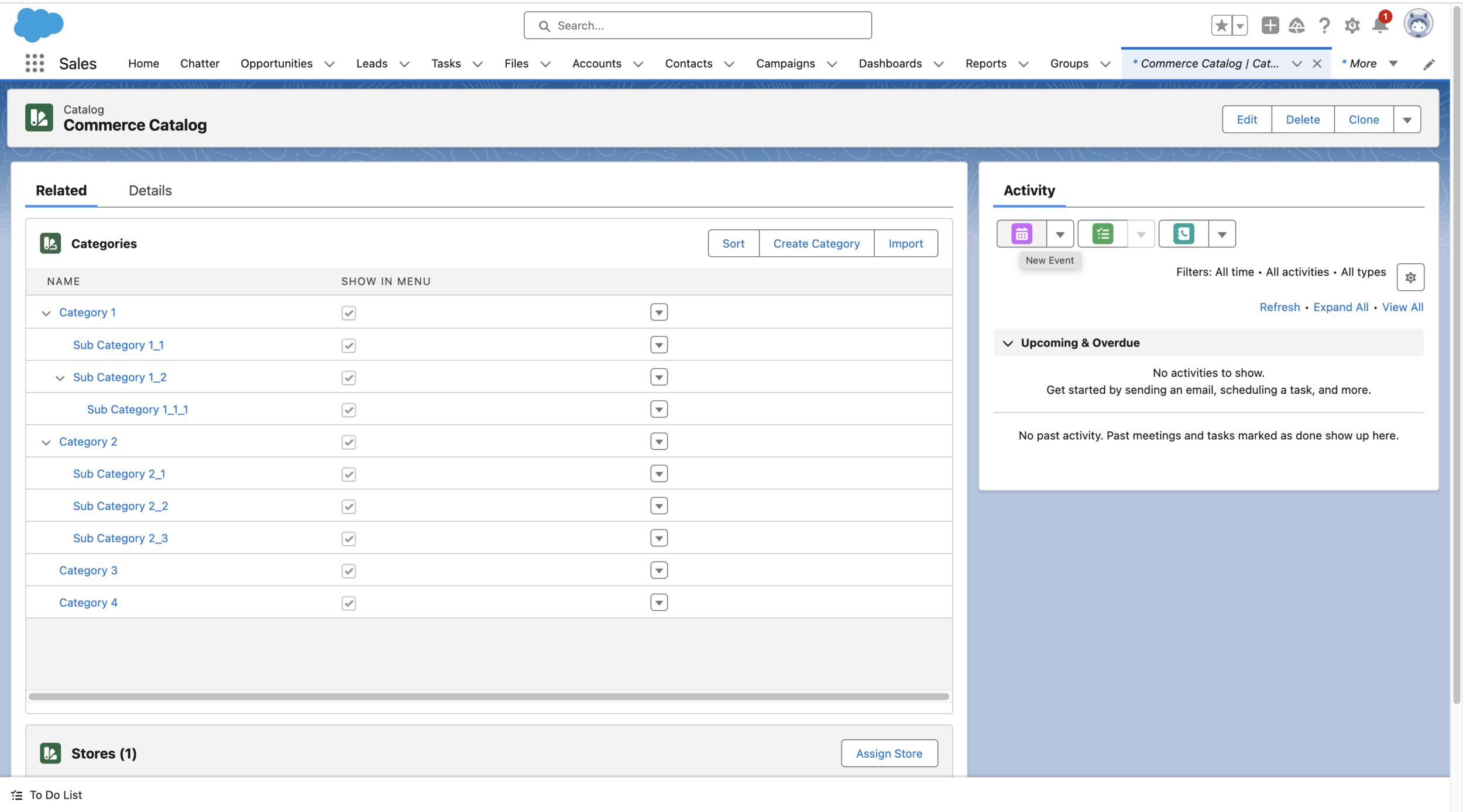Select the Related tab
This screenshot has height=812, width=1463.
pos(61,189)
